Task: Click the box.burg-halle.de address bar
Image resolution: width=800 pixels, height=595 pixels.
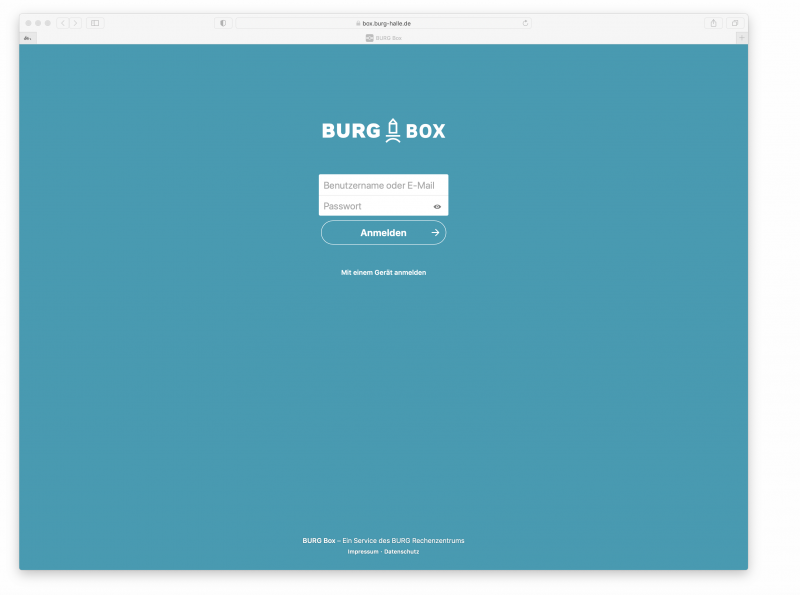Action: (x=383, y=23)
